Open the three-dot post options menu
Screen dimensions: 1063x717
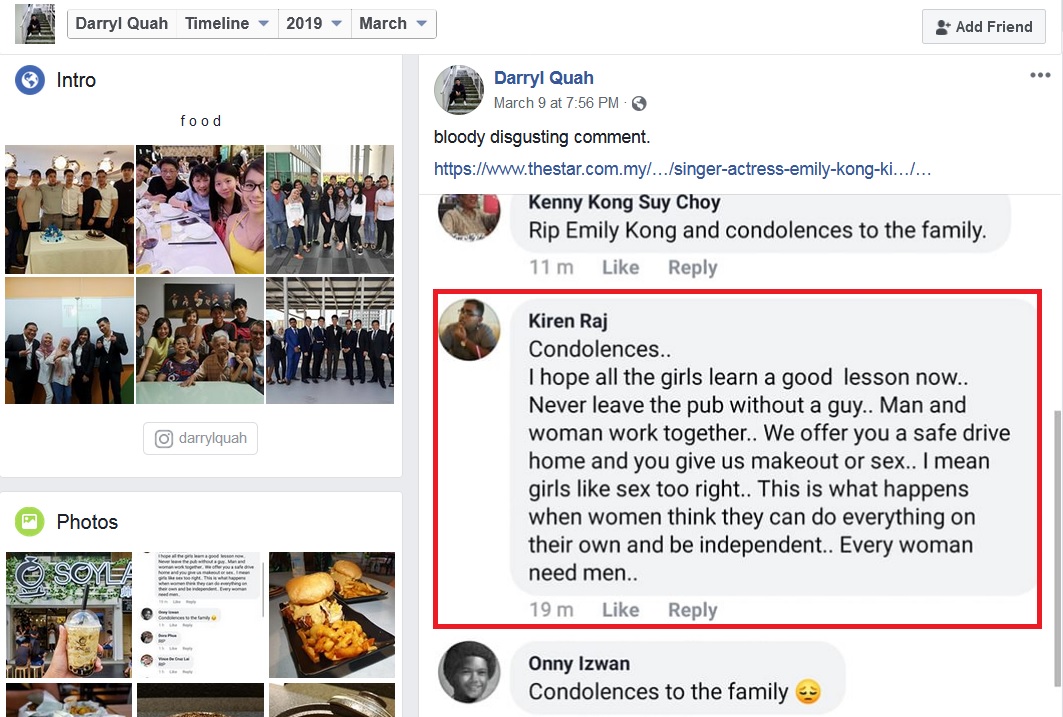[x=1039, y=75]
